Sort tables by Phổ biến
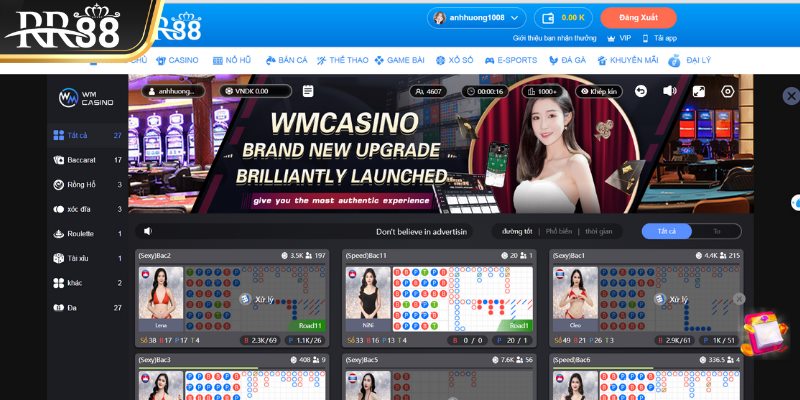The width and height of the screenshot is (800, 400). [x=559, y=231]
